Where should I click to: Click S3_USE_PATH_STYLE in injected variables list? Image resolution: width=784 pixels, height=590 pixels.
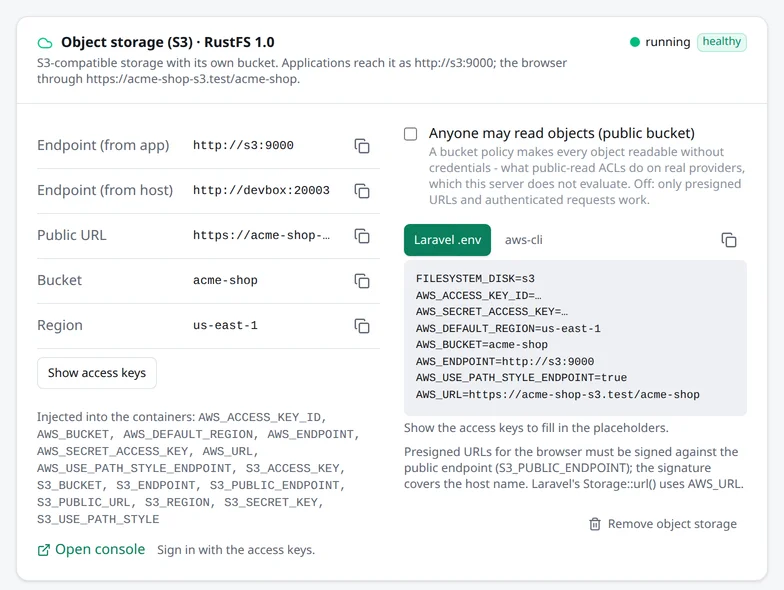98,520
